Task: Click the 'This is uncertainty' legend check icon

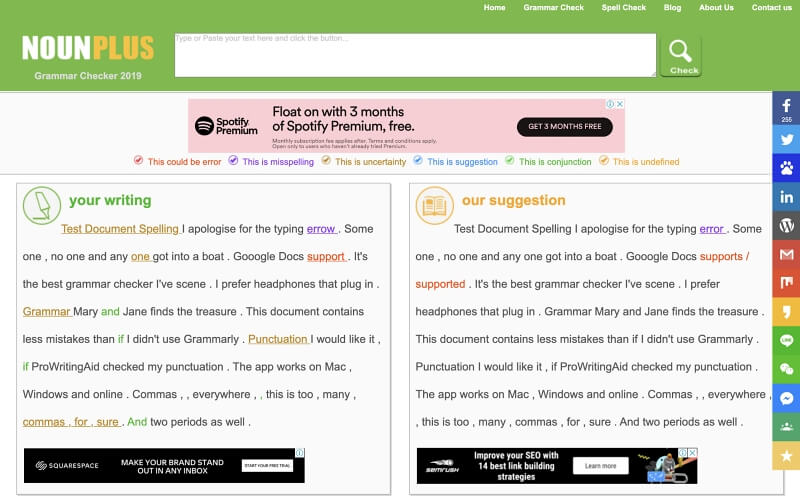Action: coord(326,160)
